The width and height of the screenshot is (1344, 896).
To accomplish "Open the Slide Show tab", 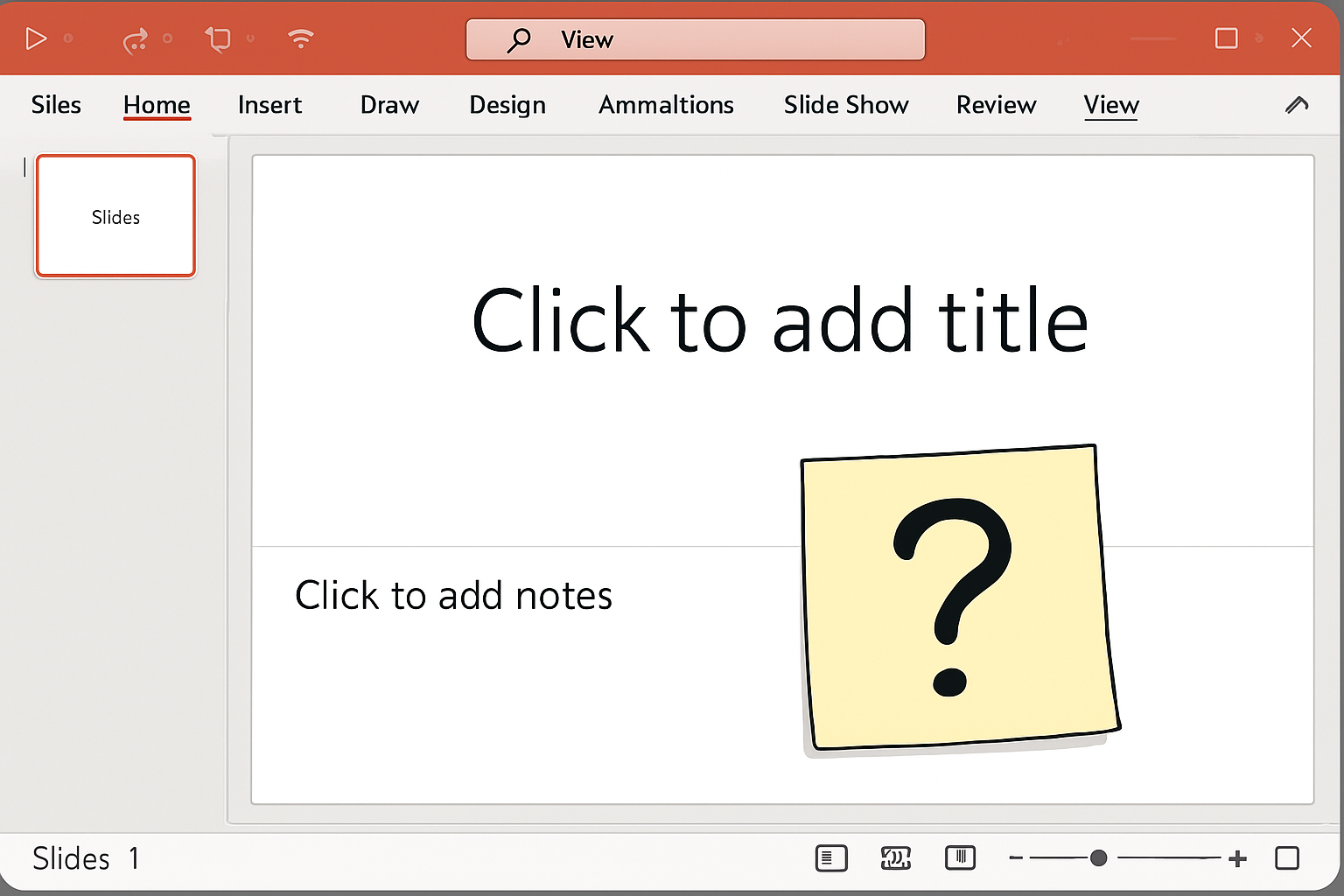I will 845,105.
